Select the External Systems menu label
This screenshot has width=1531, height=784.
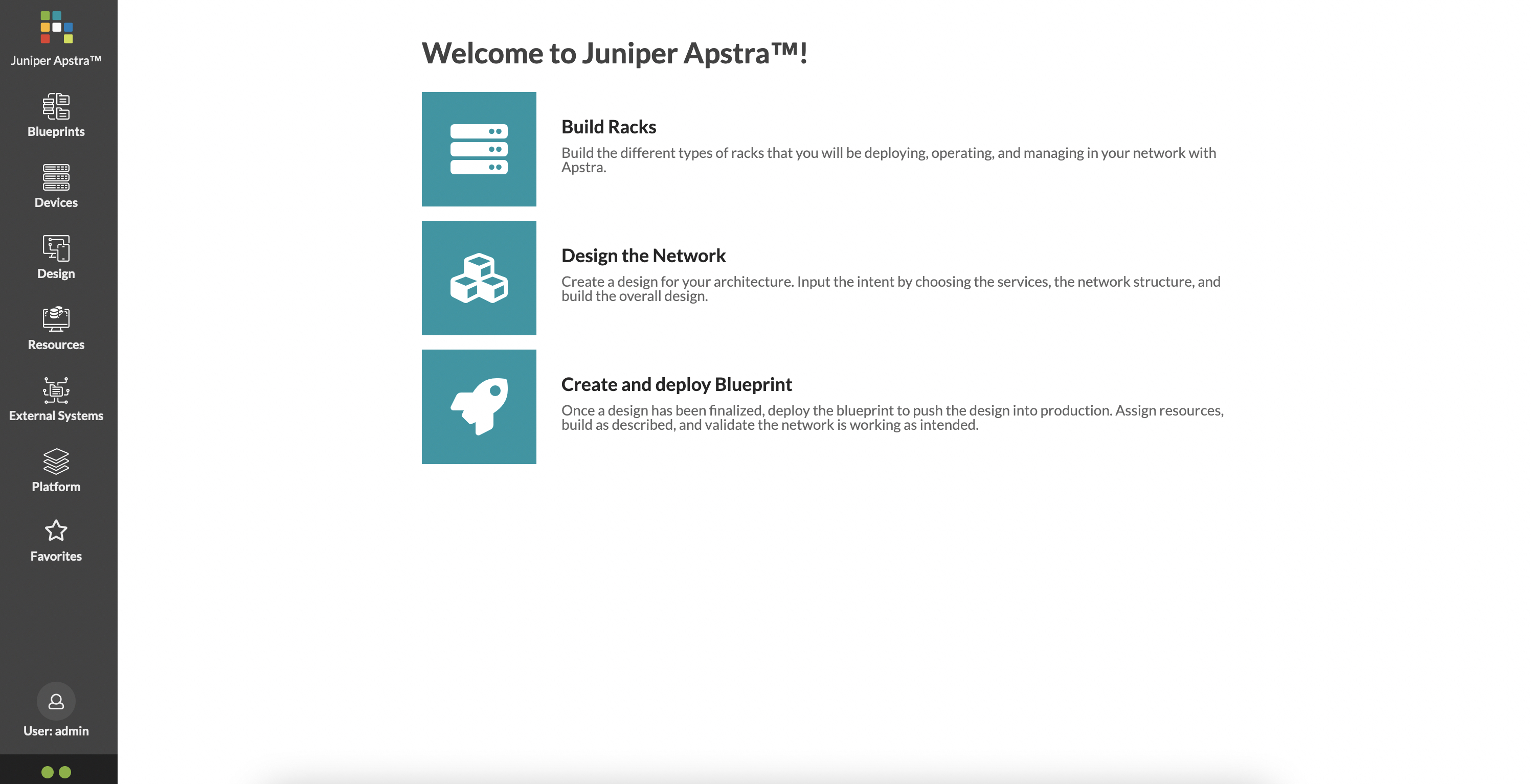point(56,416)
